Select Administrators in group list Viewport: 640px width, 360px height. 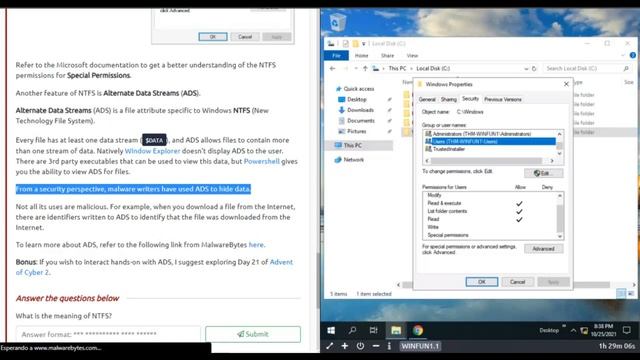[x=481, y=134]
